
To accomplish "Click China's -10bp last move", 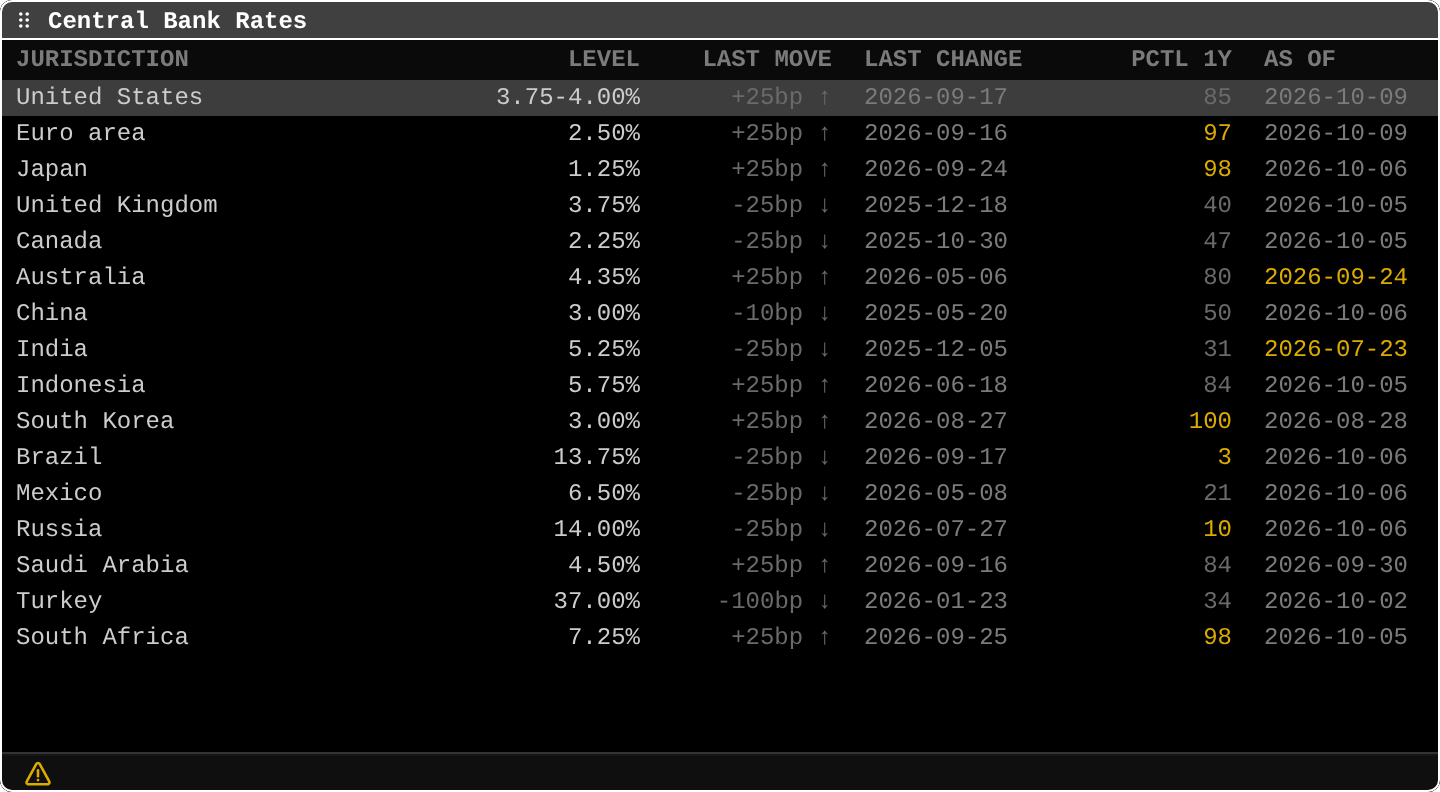I will (781, 313).
